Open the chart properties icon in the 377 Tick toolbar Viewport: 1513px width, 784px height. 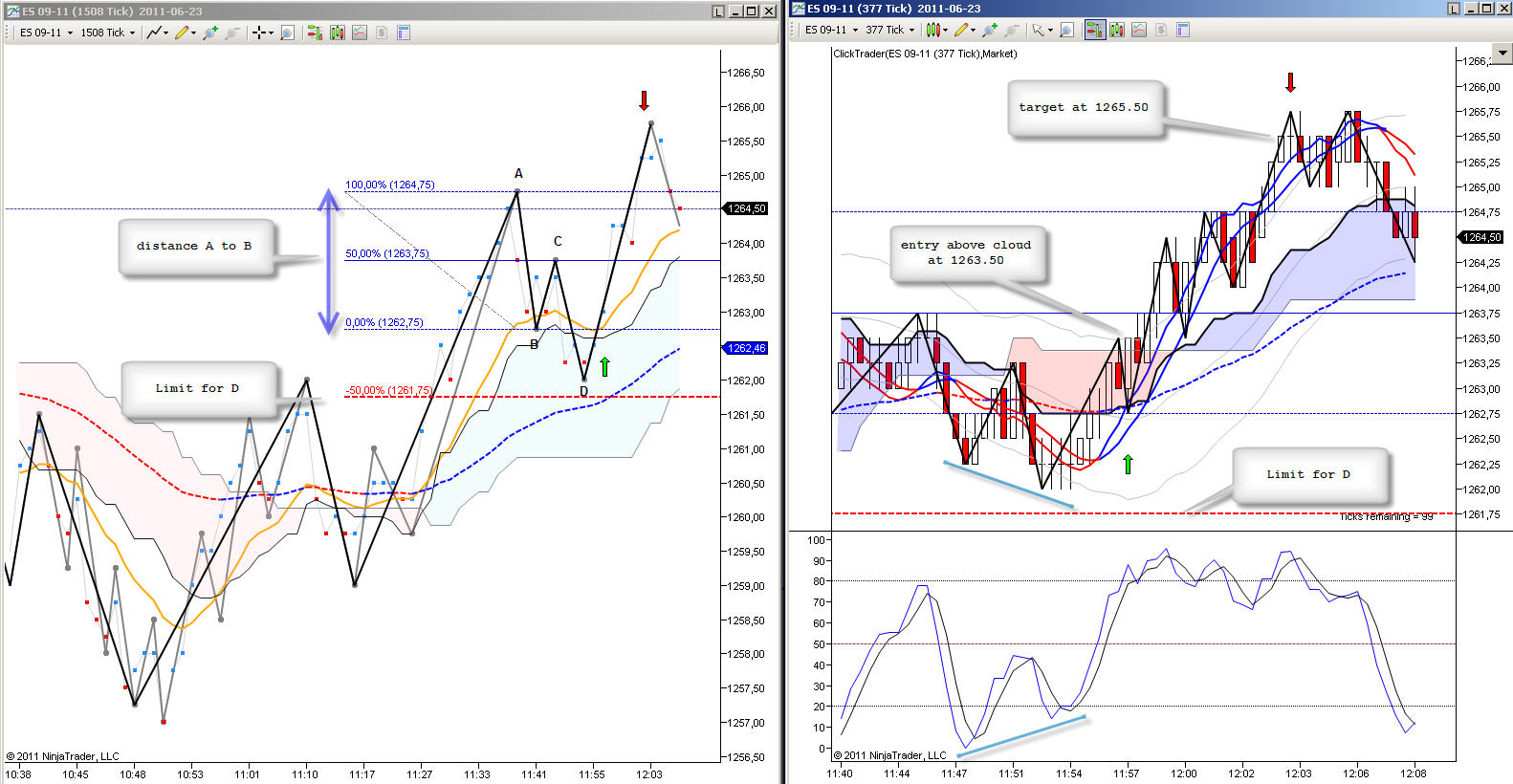pyautogui.click(x=1183, y=30)
